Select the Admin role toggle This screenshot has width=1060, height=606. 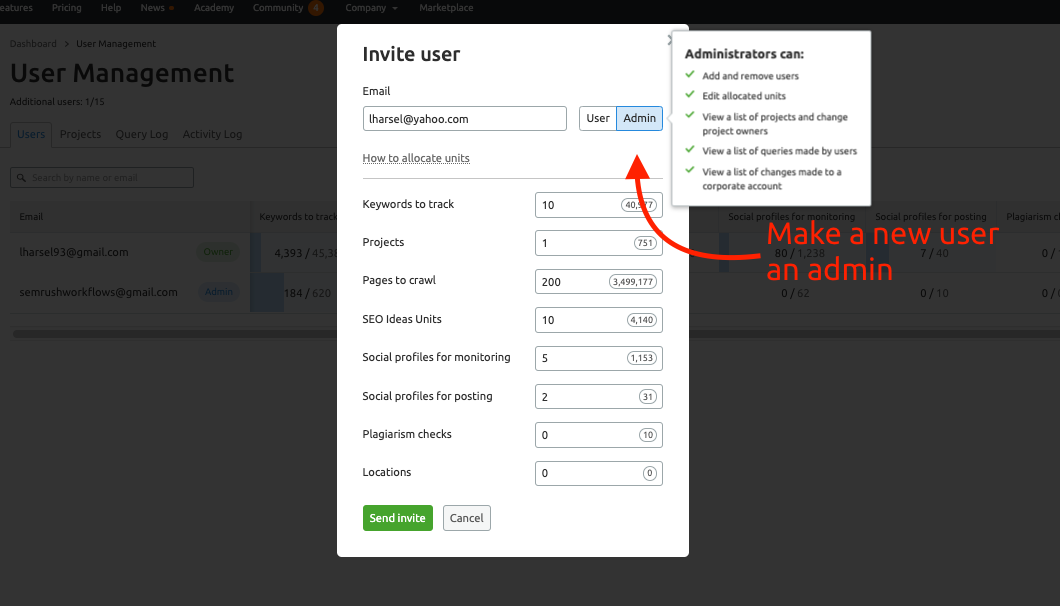640,118
